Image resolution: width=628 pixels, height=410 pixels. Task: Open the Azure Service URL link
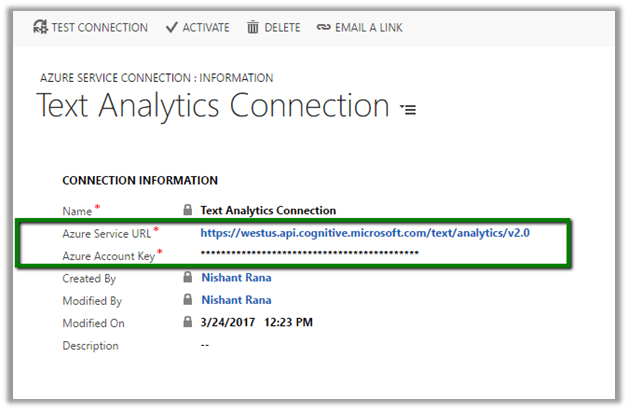[364, 233]
